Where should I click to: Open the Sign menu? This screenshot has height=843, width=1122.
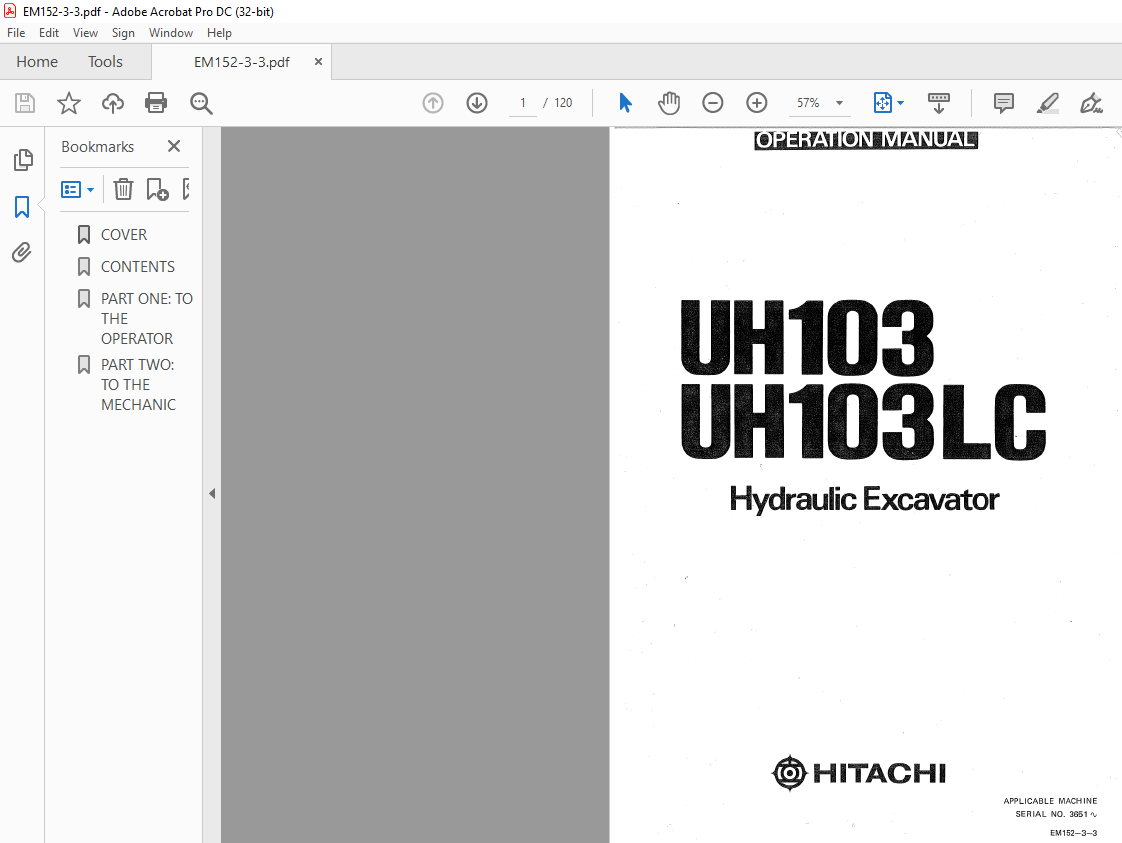pos(123,33)
